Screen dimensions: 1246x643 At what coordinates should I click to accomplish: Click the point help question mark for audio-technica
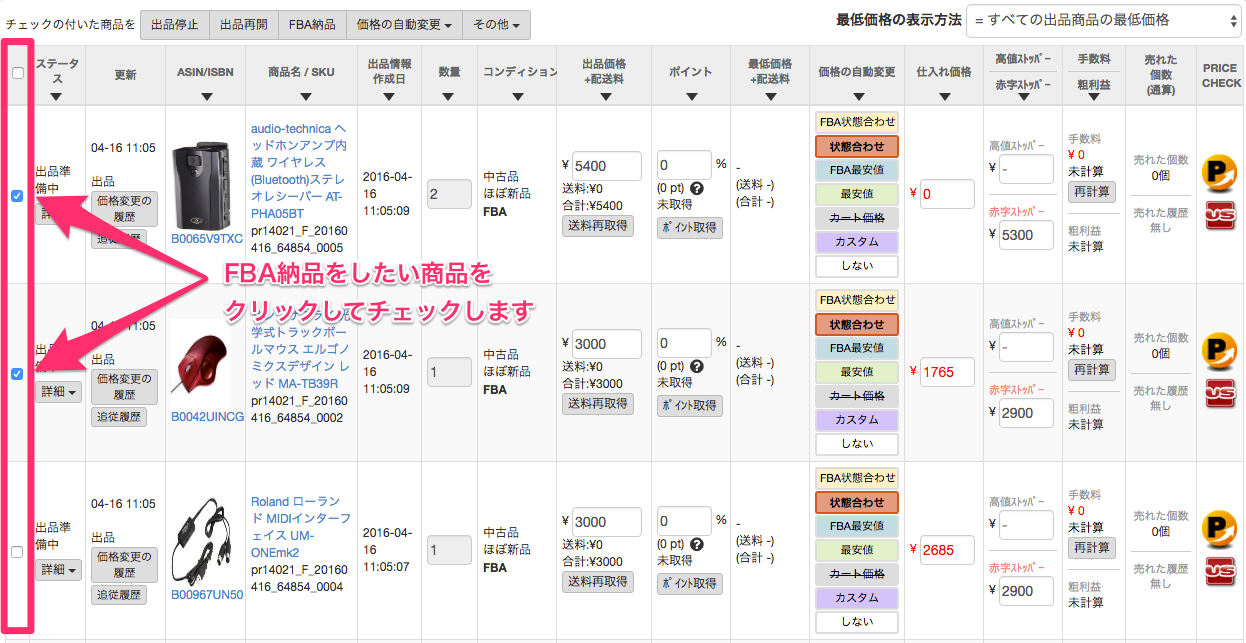coord(697,187)
